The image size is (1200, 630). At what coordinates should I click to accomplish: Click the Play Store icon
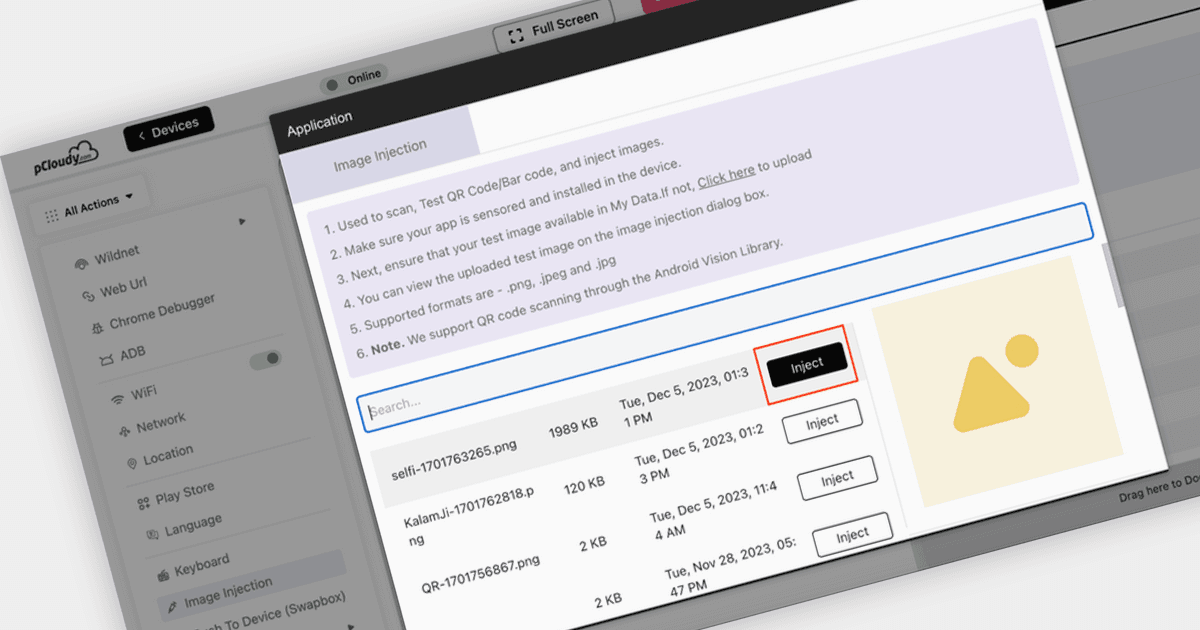[143, 501]
